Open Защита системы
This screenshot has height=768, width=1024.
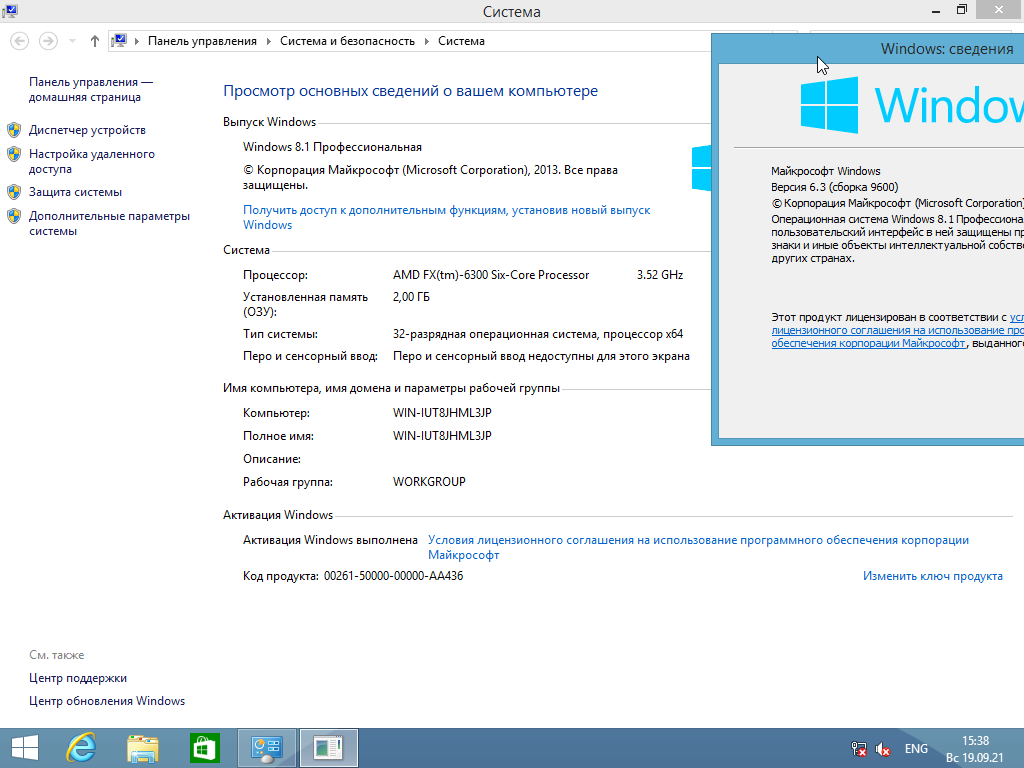76,192
